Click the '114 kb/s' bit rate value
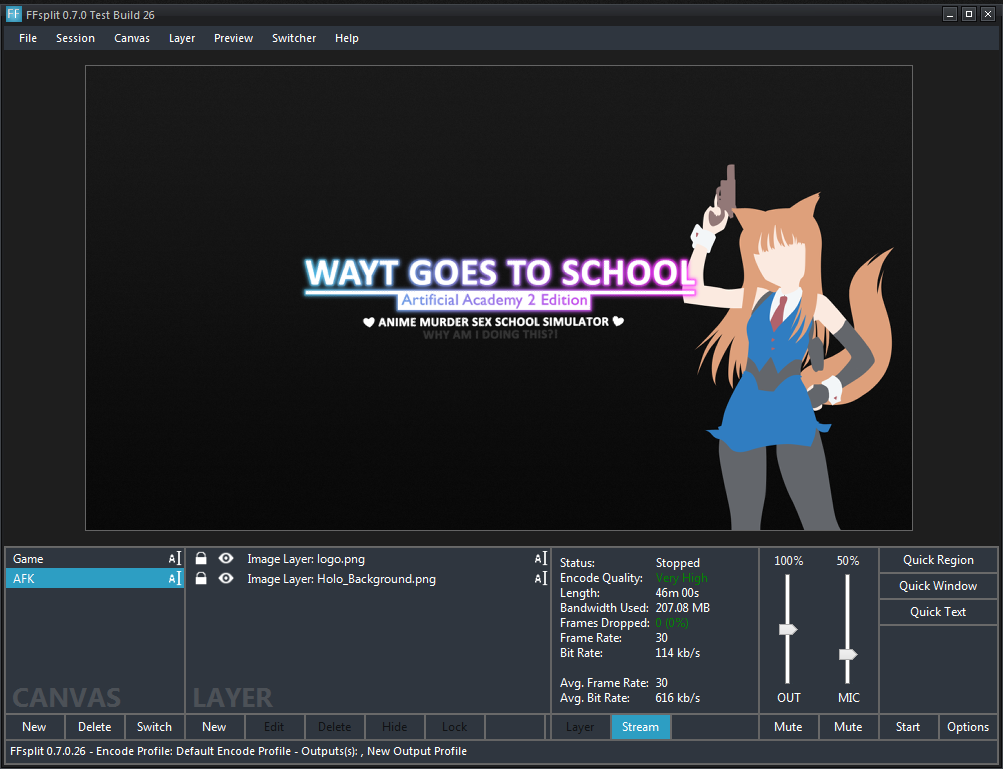Viewport: 1003px width, 769px height. click(677, 653)
